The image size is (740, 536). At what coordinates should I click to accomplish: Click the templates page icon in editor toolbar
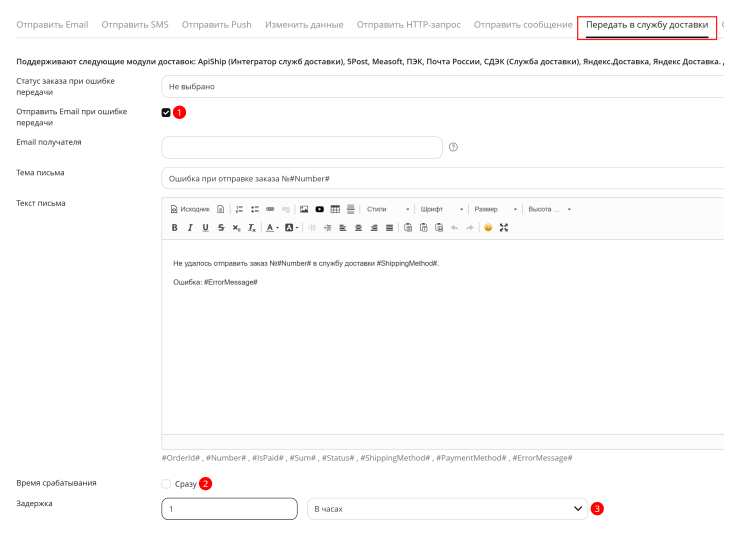[x=220, y=209]
